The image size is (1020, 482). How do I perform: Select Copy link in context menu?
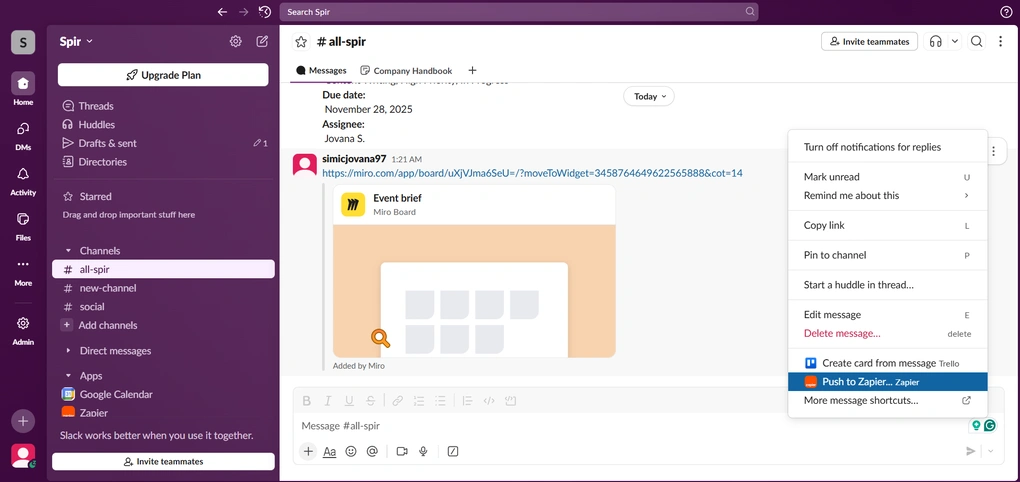click(887, 226)
